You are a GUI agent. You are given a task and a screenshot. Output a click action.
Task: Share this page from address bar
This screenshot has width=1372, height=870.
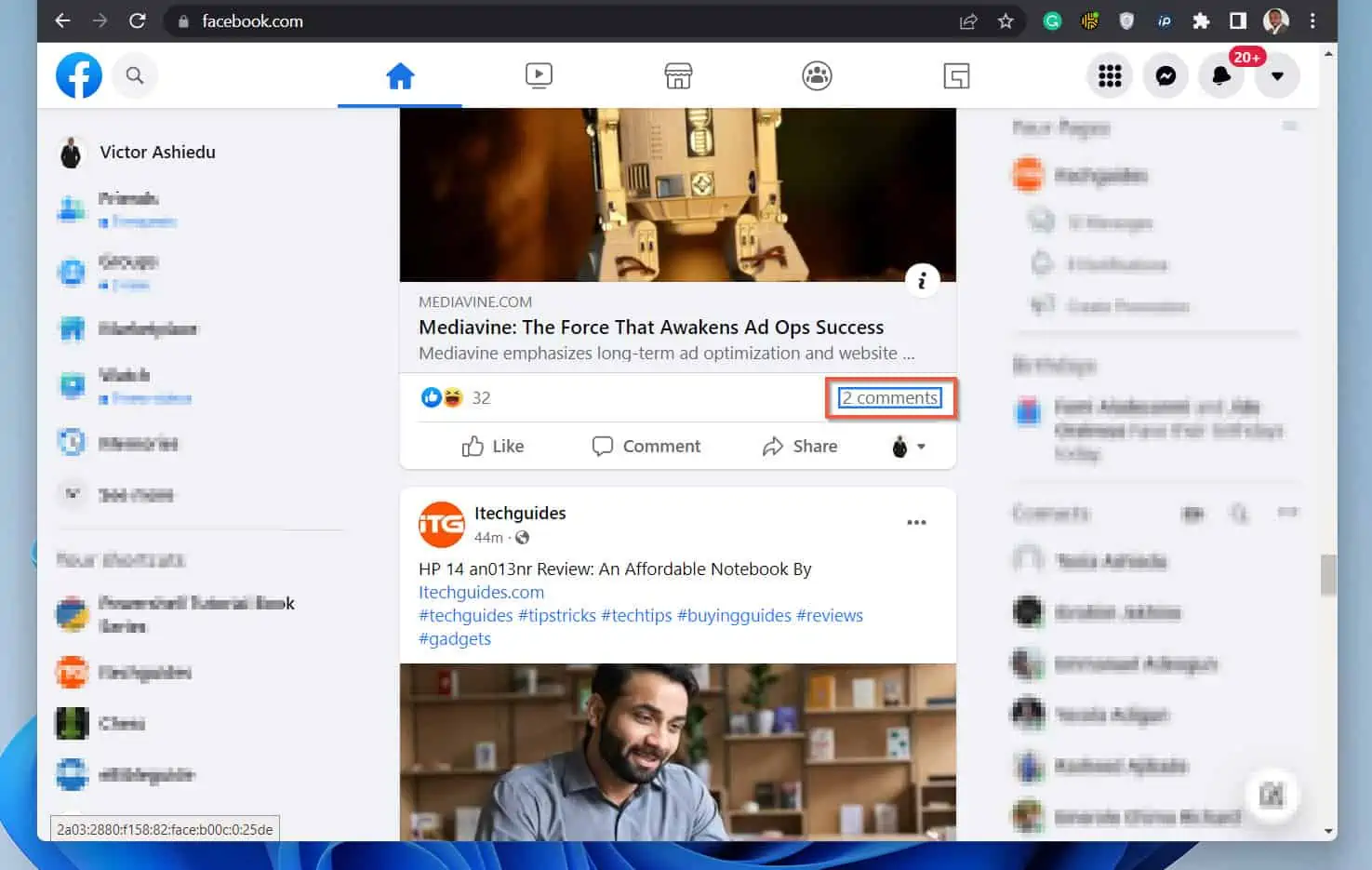click(x=968, y=20)
